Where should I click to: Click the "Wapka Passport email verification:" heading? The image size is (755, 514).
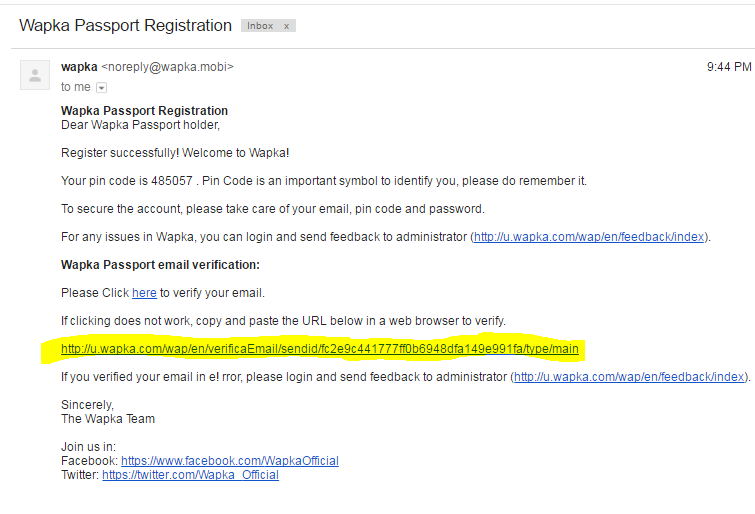point(160,265)
